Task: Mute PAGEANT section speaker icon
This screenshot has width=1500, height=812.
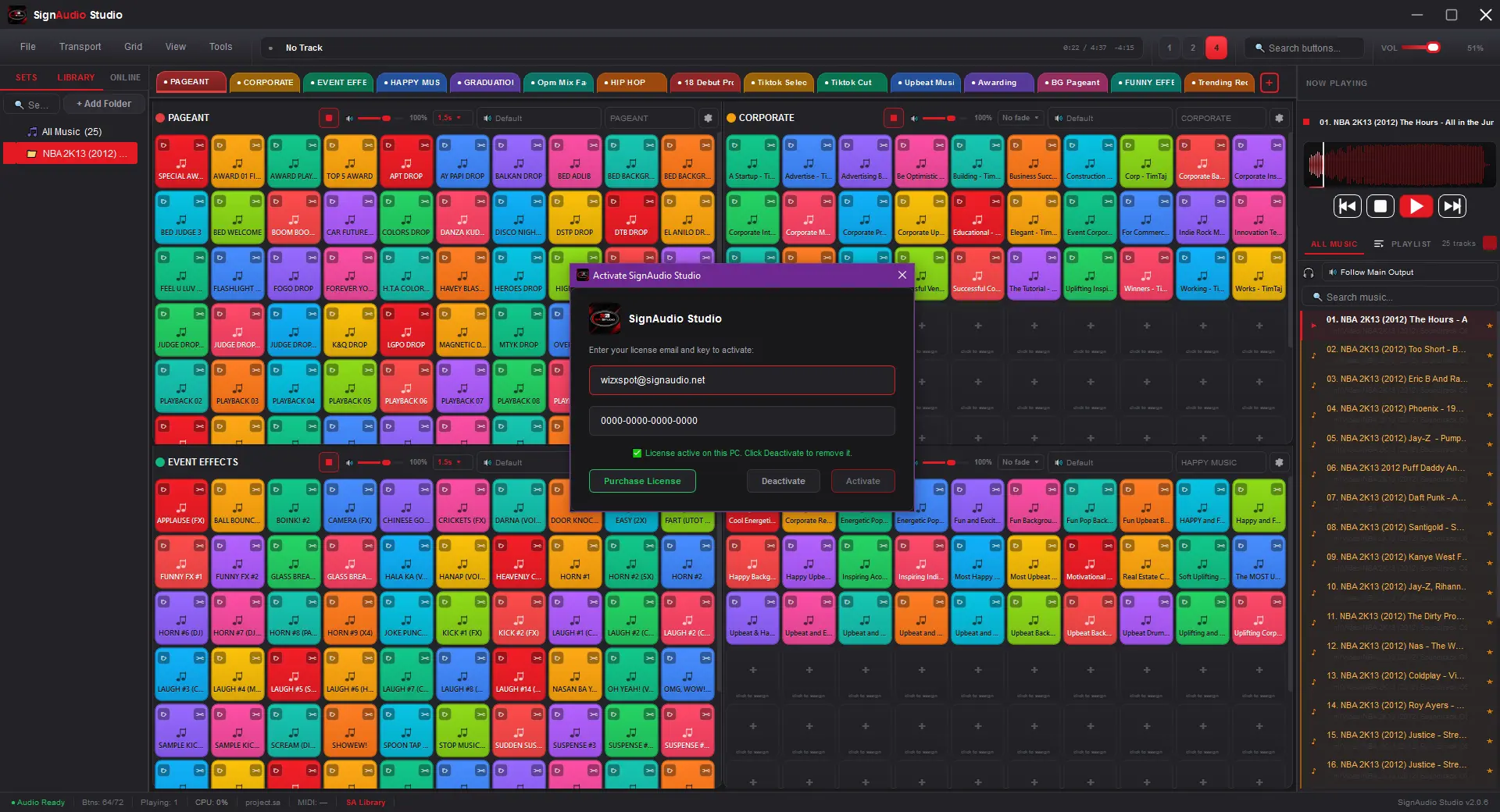Action: [x=349, y=118]
